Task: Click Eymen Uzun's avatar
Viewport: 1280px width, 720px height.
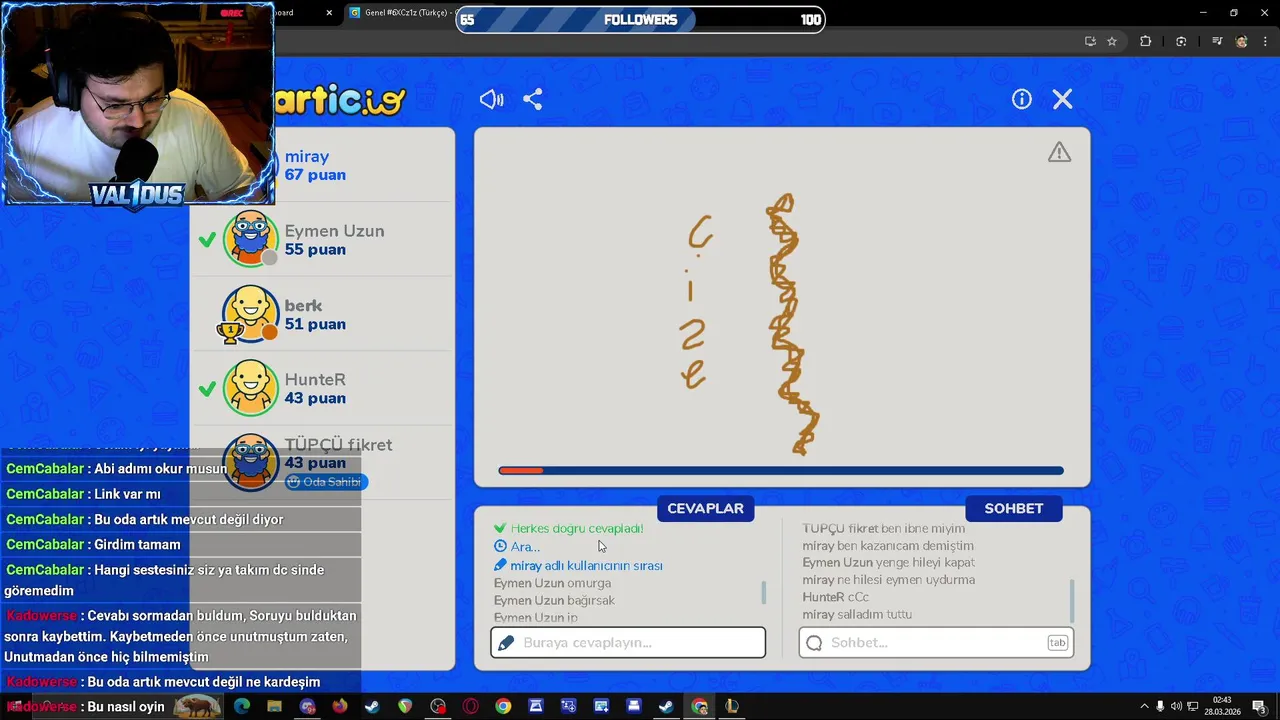Action: [250, 239]
